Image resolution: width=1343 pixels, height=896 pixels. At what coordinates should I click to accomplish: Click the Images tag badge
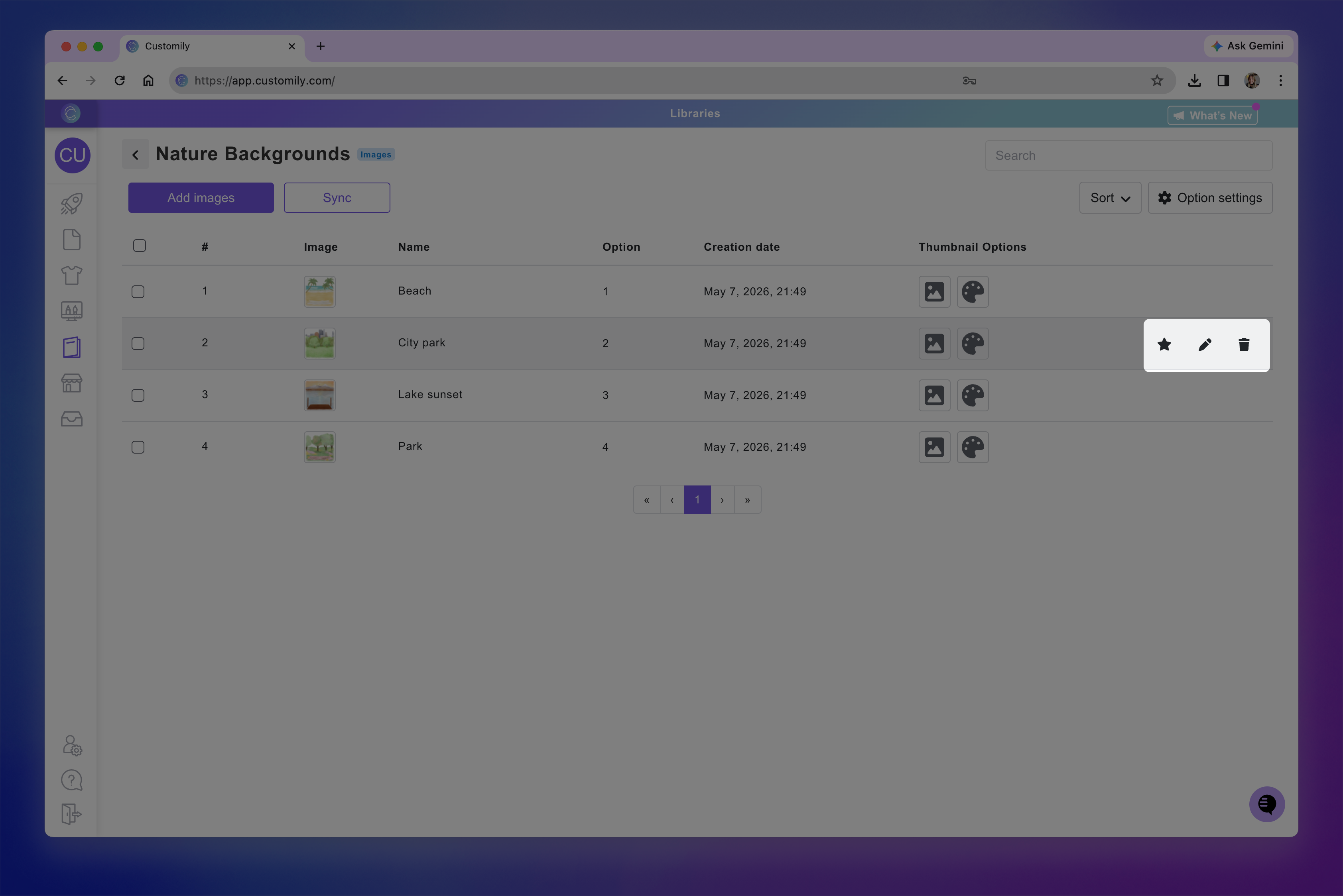point(376,155)
